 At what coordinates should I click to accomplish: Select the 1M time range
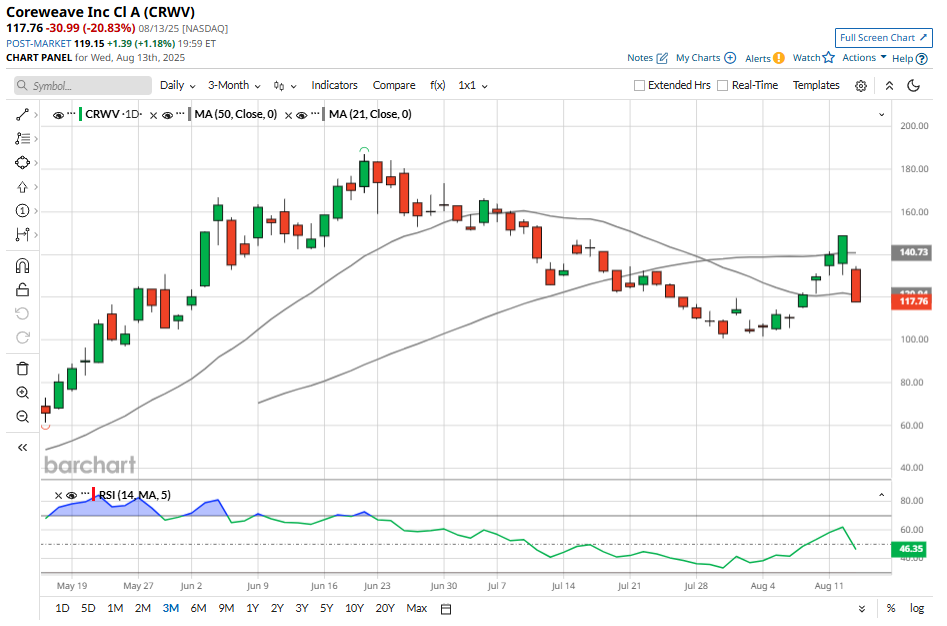(x=115, y=608)
